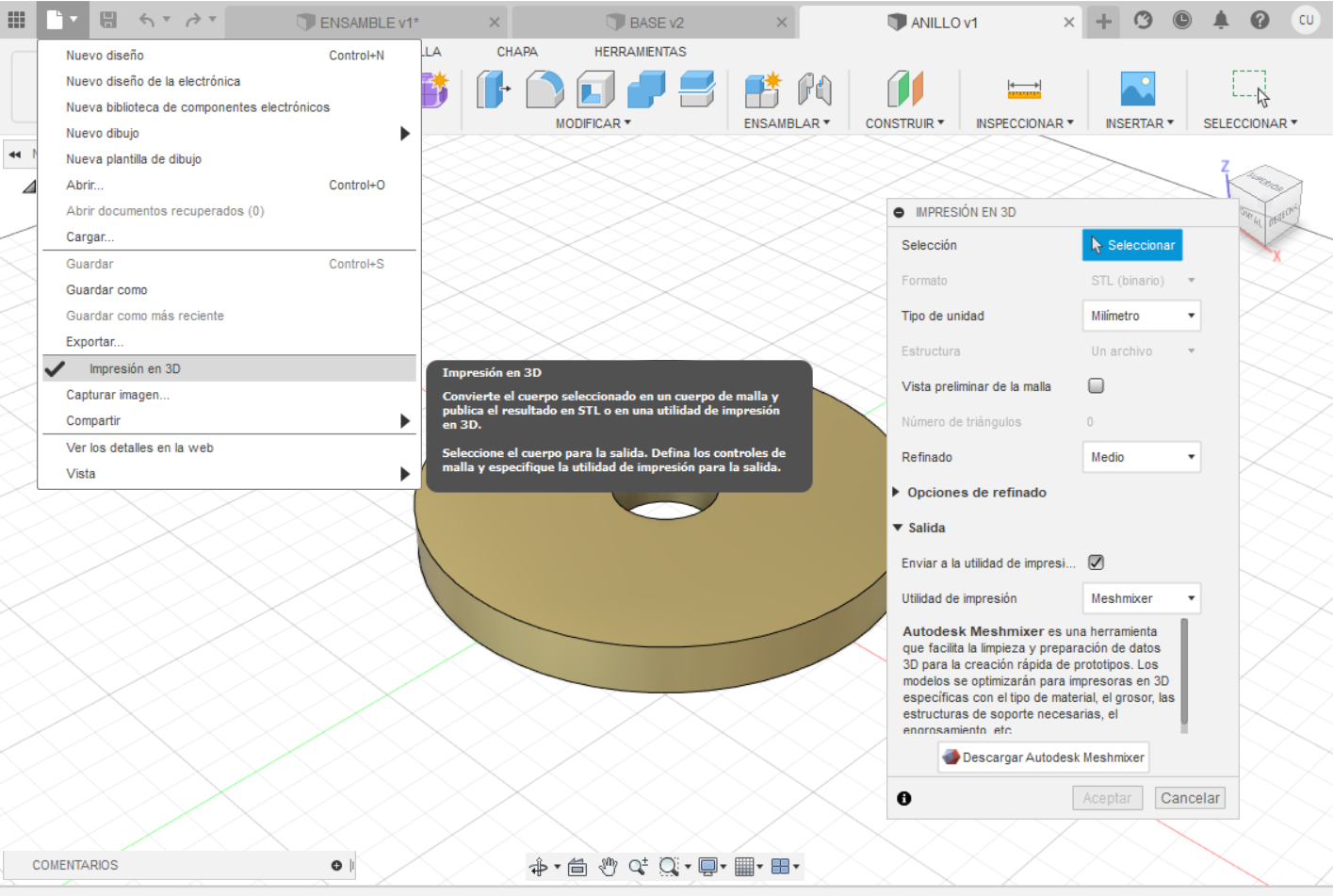Select the Combine tool icon
Viewport: 1333px width, 896px height.
[x=646, y=90]
